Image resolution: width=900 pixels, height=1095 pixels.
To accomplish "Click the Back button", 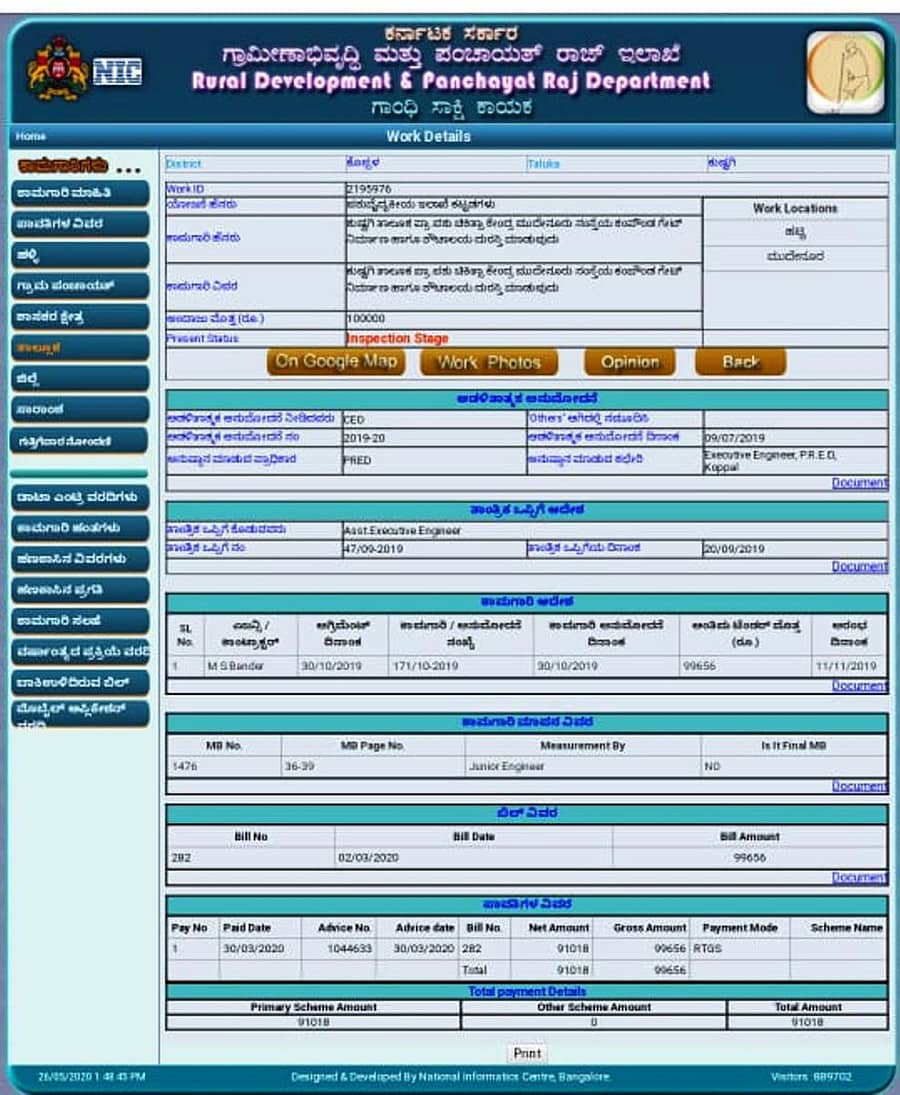I will [740, 362].
